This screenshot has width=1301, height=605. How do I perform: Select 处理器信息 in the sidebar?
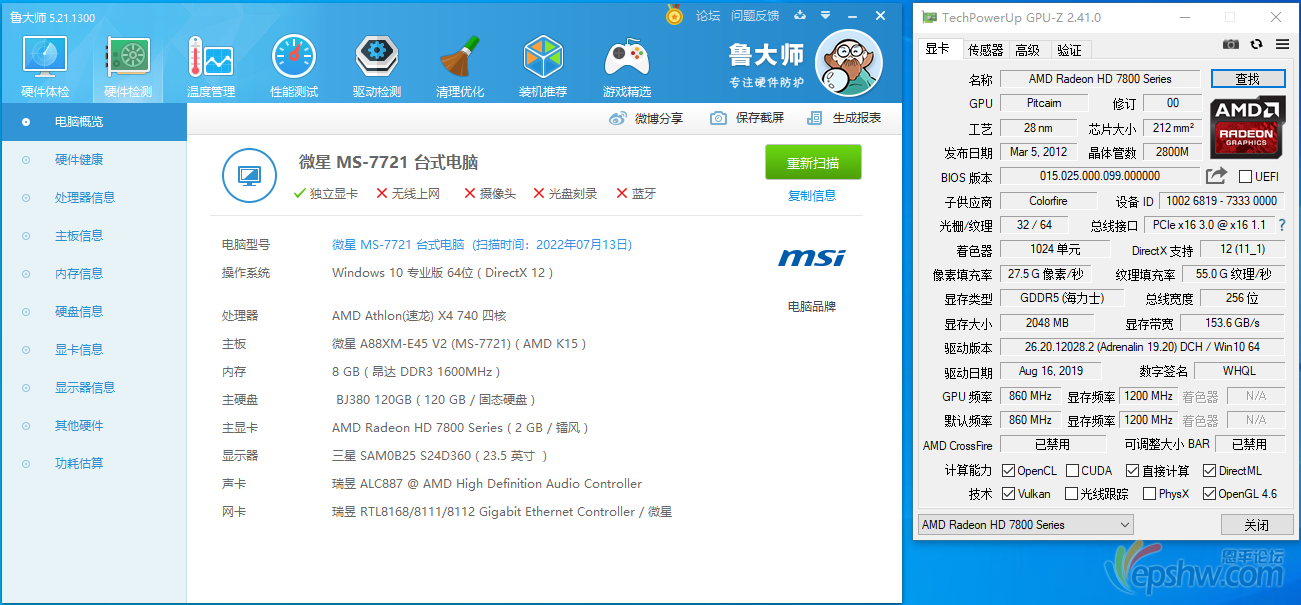(94, 198)
